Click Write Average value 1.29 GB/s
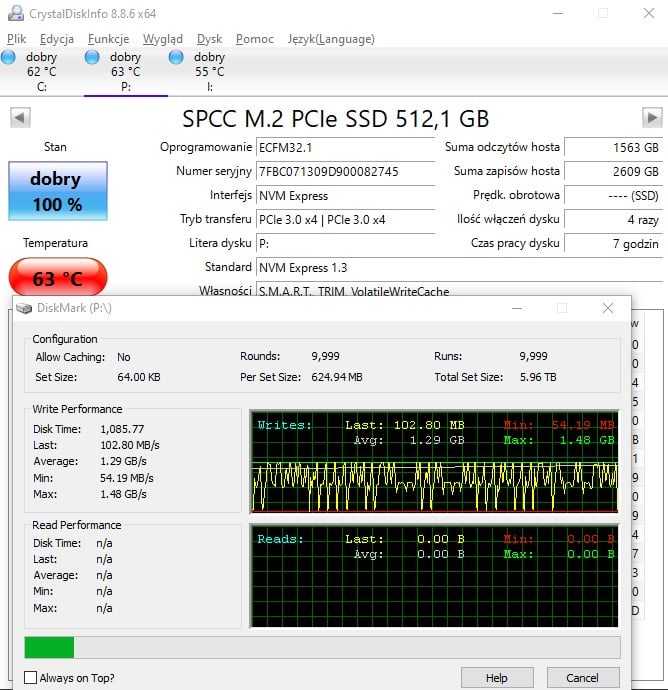The height and width of the screenshot is (690, 668). click(123, 461)
